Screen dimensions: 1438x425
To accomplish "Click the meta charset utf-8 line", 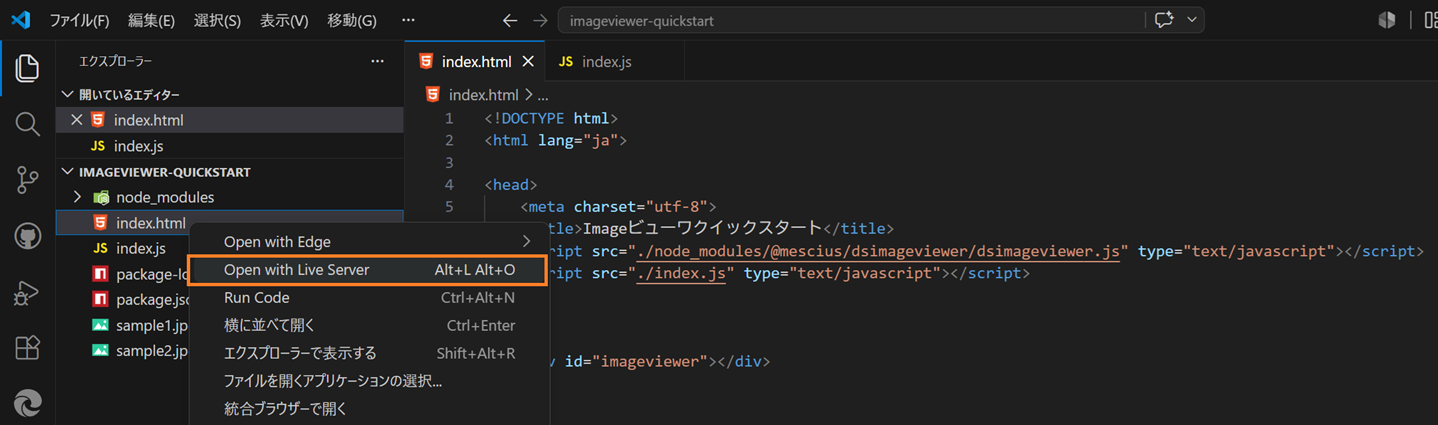I will point(619,207).
